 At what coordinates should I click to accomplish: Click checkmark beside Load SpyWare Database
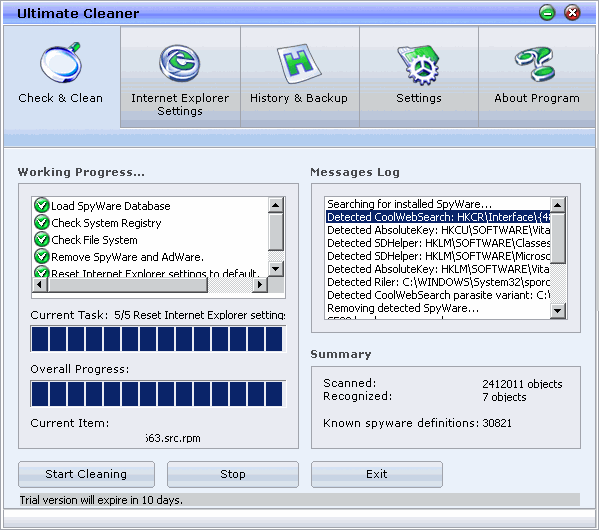[42, 205]
